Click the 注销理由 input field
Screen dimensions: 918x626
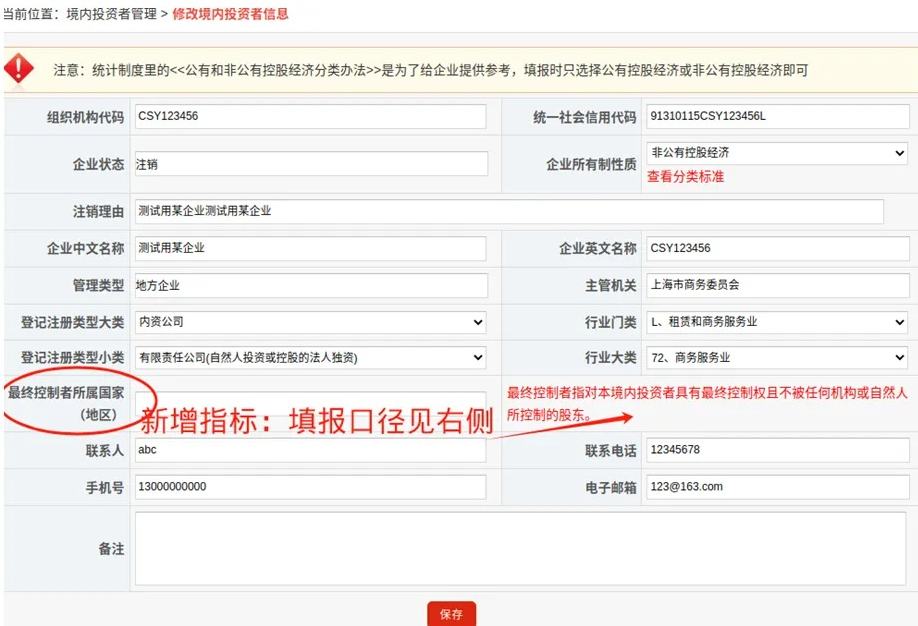(509, 212)
